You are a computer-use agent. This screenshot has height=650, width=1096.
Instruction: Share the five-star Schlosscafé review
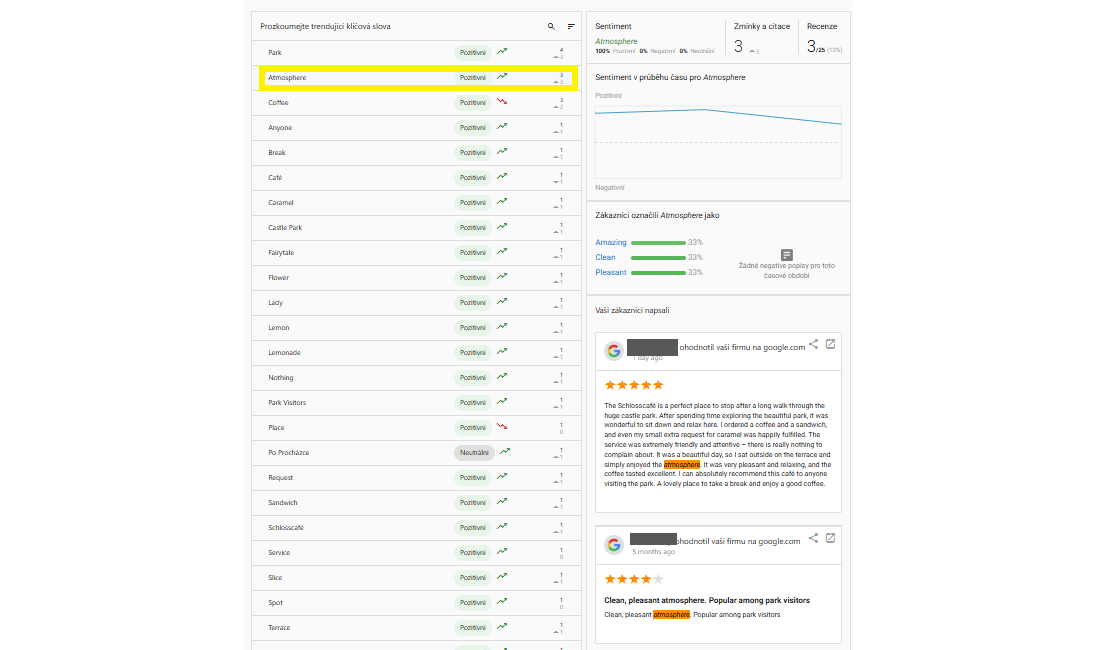[813, 344]
